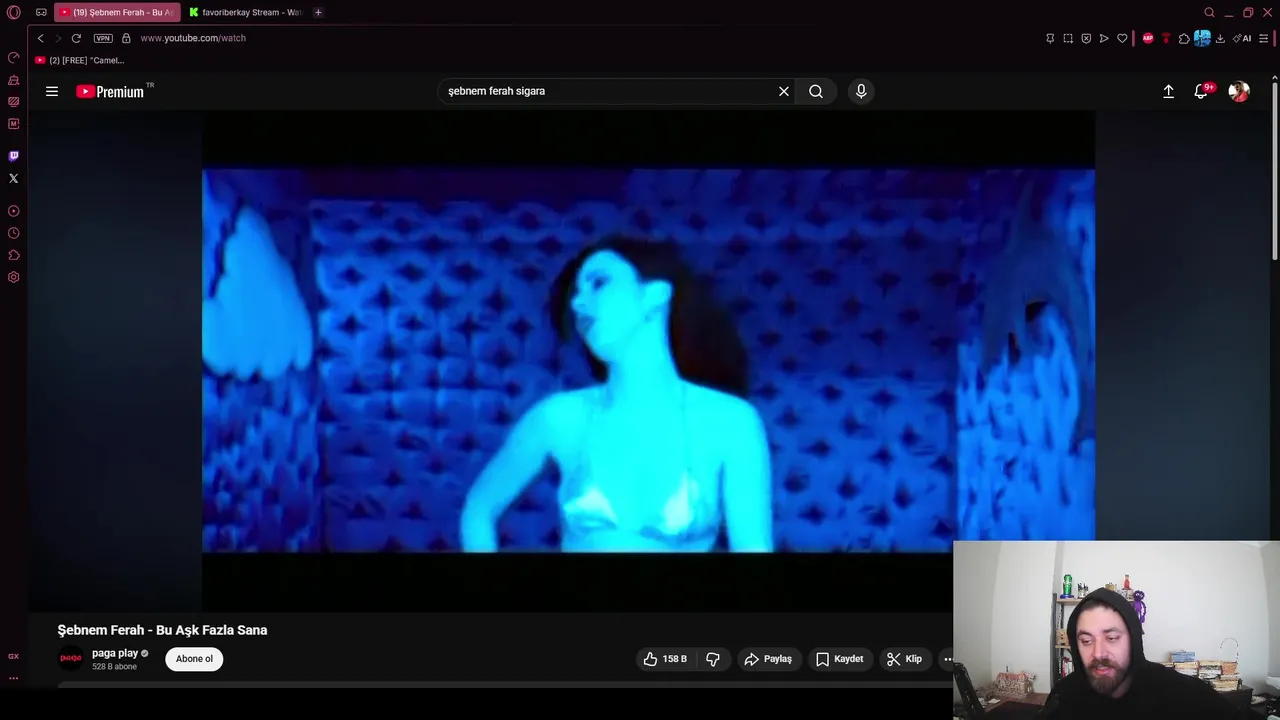Open sidebar three-dot setup menu

coord(14,678)
